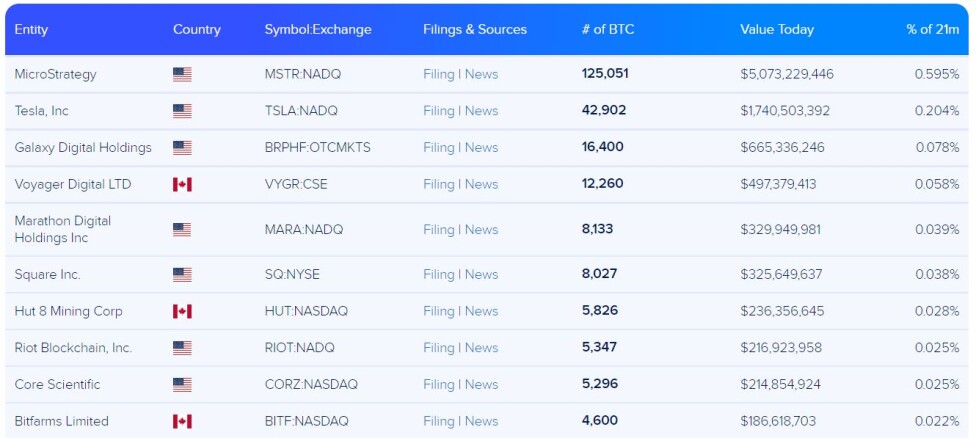Select the Marathon Digital Holdings Inc name
The image size is (976, 438).
[x=63, y=230]
